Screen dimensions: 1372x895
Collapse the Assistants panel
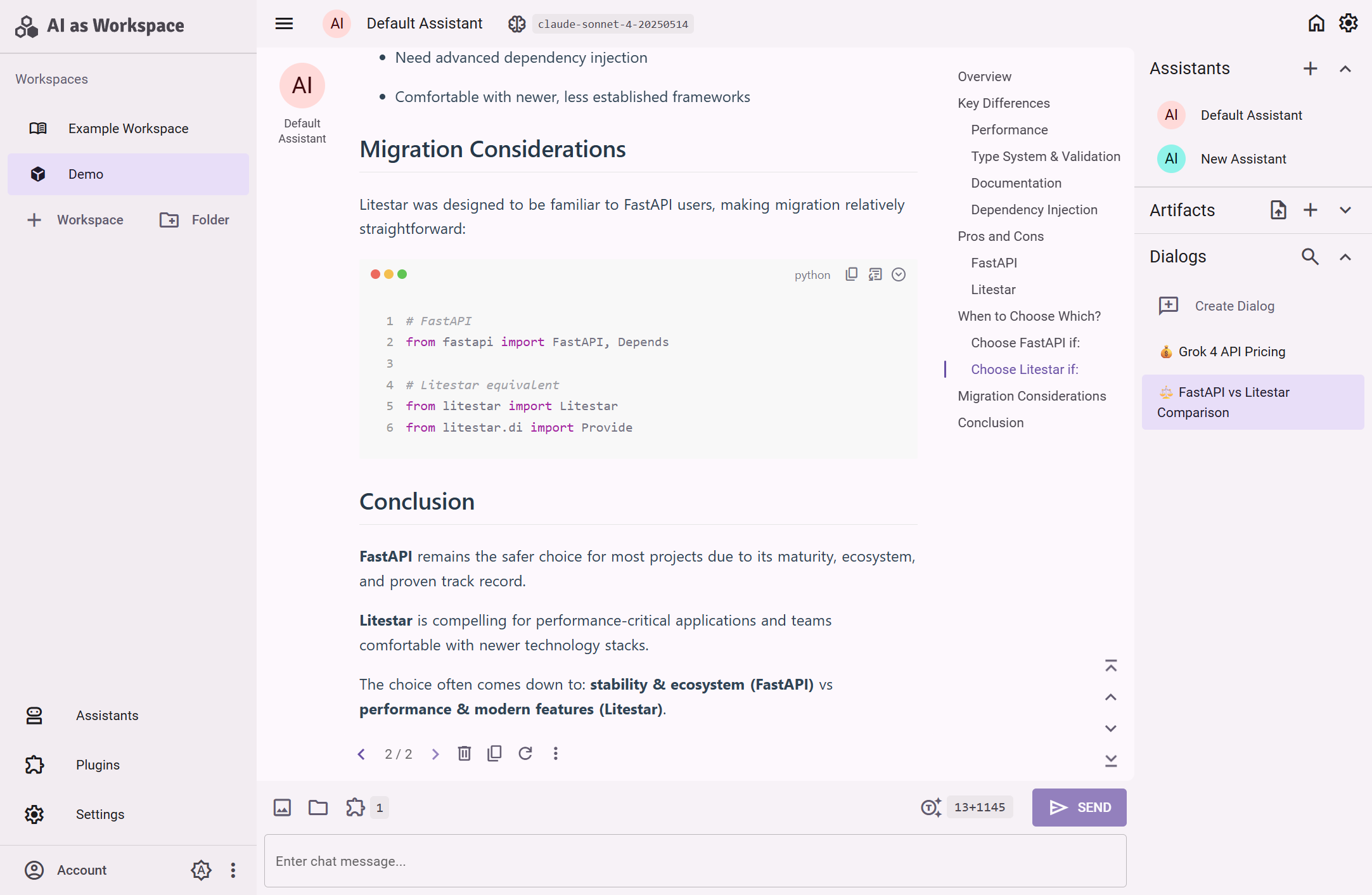click(x=1345, y=68)
